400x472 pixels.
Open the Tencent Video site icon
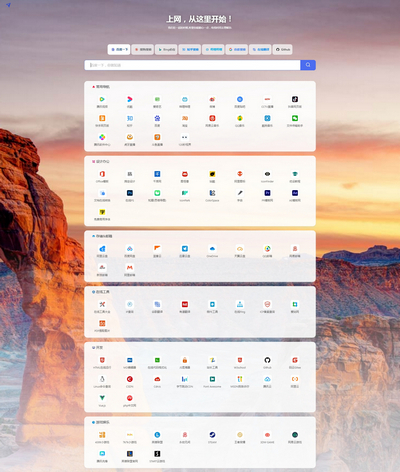(102, 99)
